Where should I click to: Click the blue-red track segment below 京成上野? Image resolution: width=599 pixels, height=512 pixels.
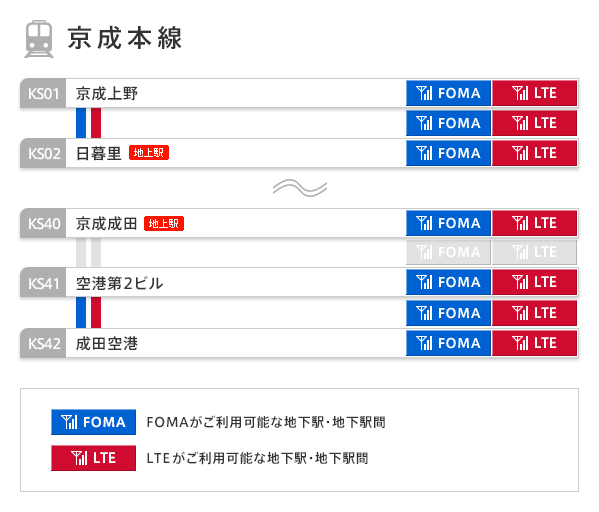point(88,123)
